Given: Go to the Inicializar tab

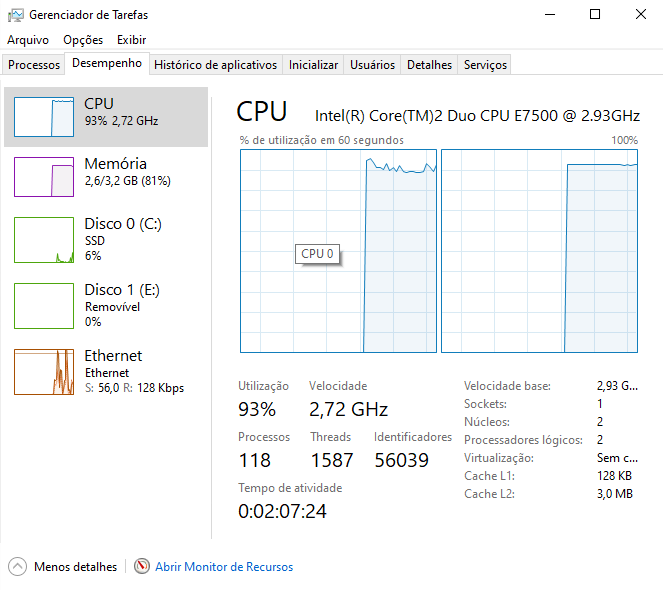Looking at the screenshot, I should click(313, 65).
